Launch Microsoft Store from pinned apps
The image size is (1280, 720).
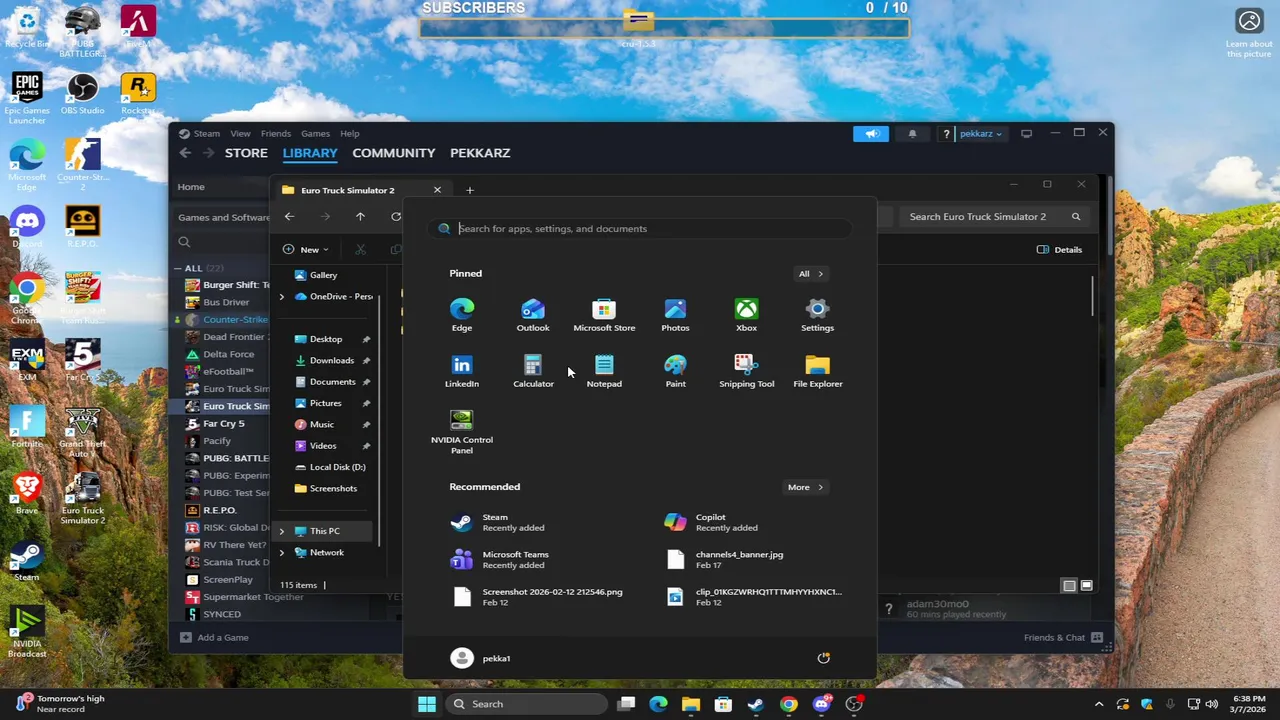604,315
